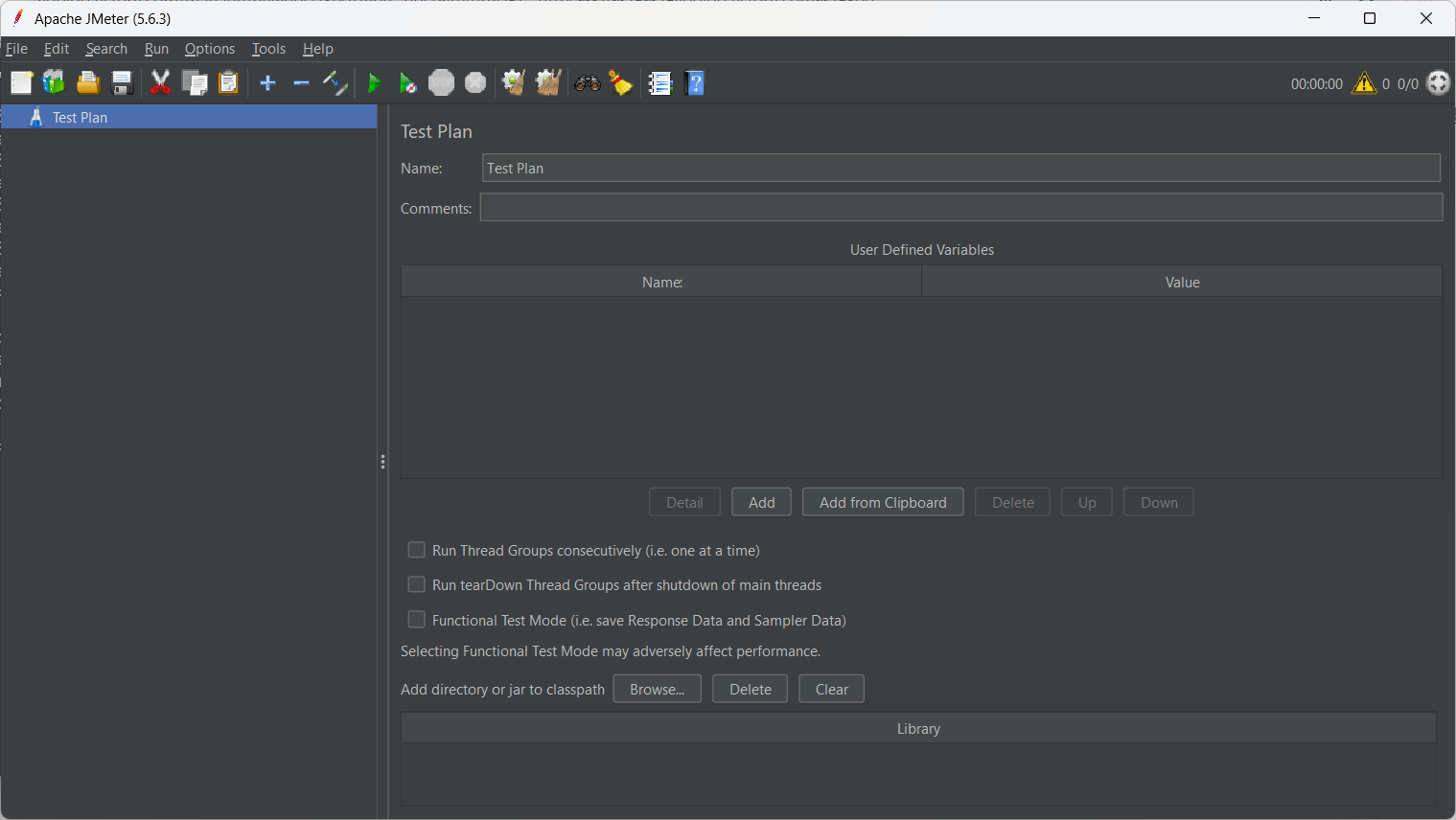Click the Toggle enable/disable icon

(x=335, y=83)
